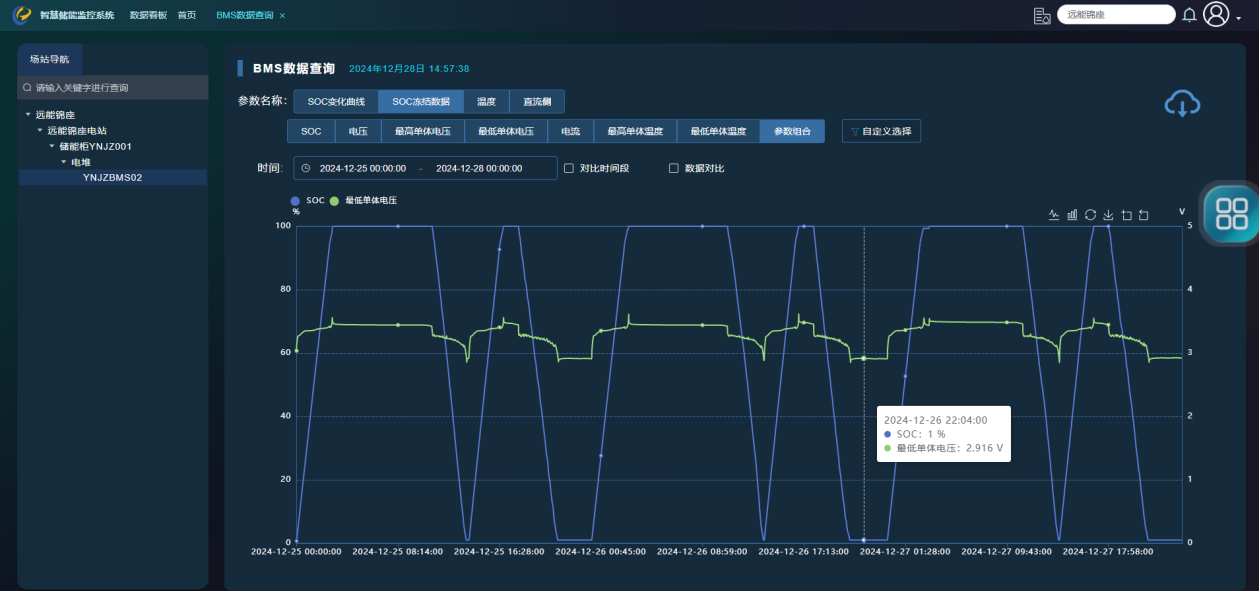Click the cloud download icon

pos(1182,103)
